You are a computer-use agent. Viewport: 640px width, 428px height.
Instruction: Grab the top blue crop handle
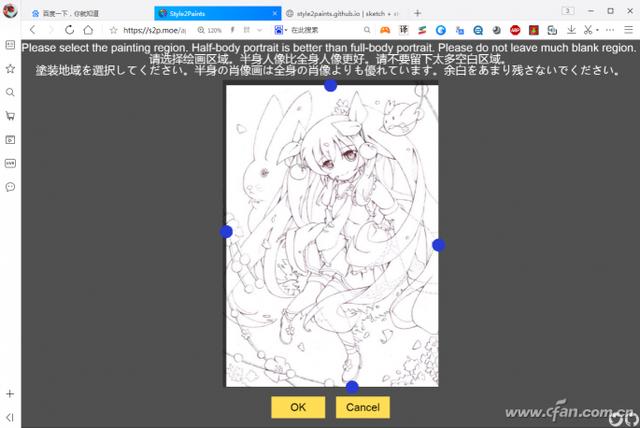click(330, 85)
